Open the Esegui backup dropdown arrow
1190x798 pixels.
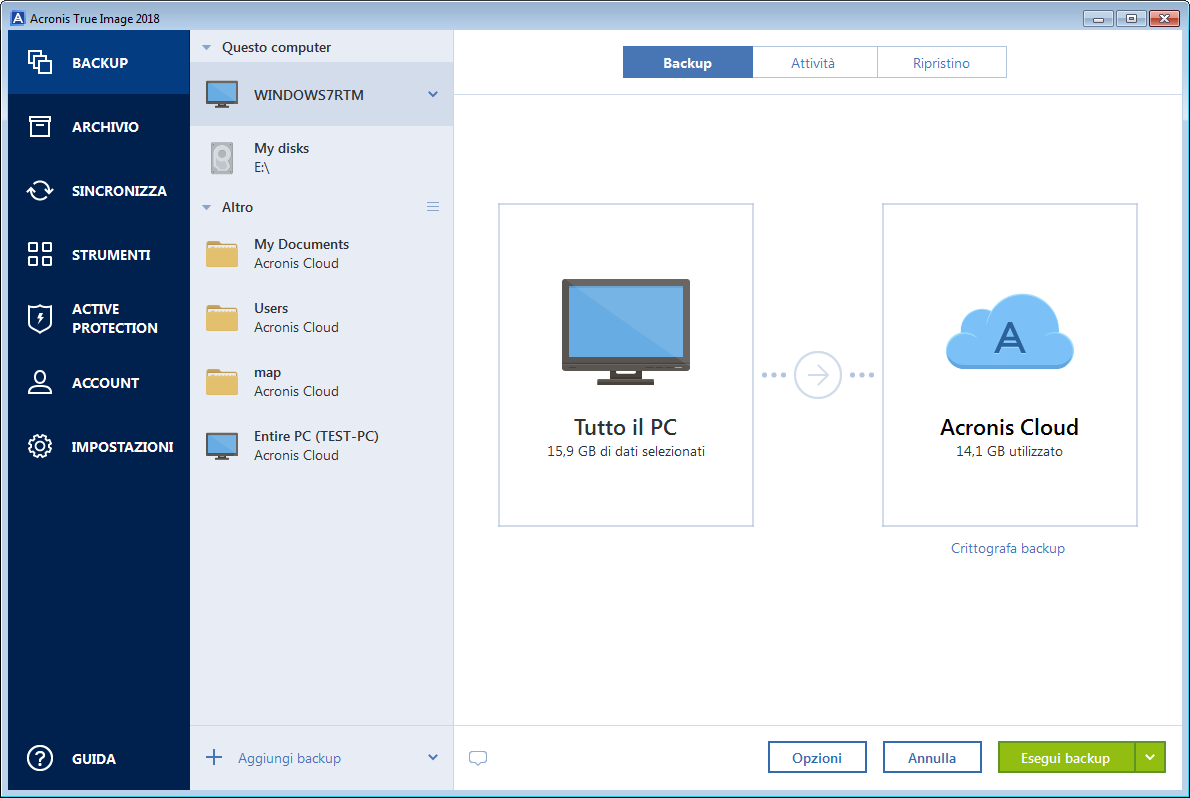tap(1151, 757)
